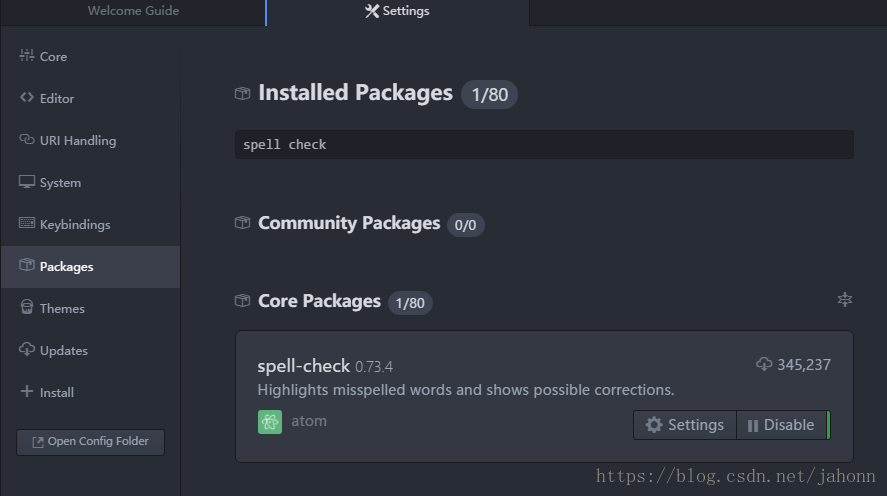Select the System monitor icon
The height and width of the screenshot is (496, 887).
tap(27, 182)
